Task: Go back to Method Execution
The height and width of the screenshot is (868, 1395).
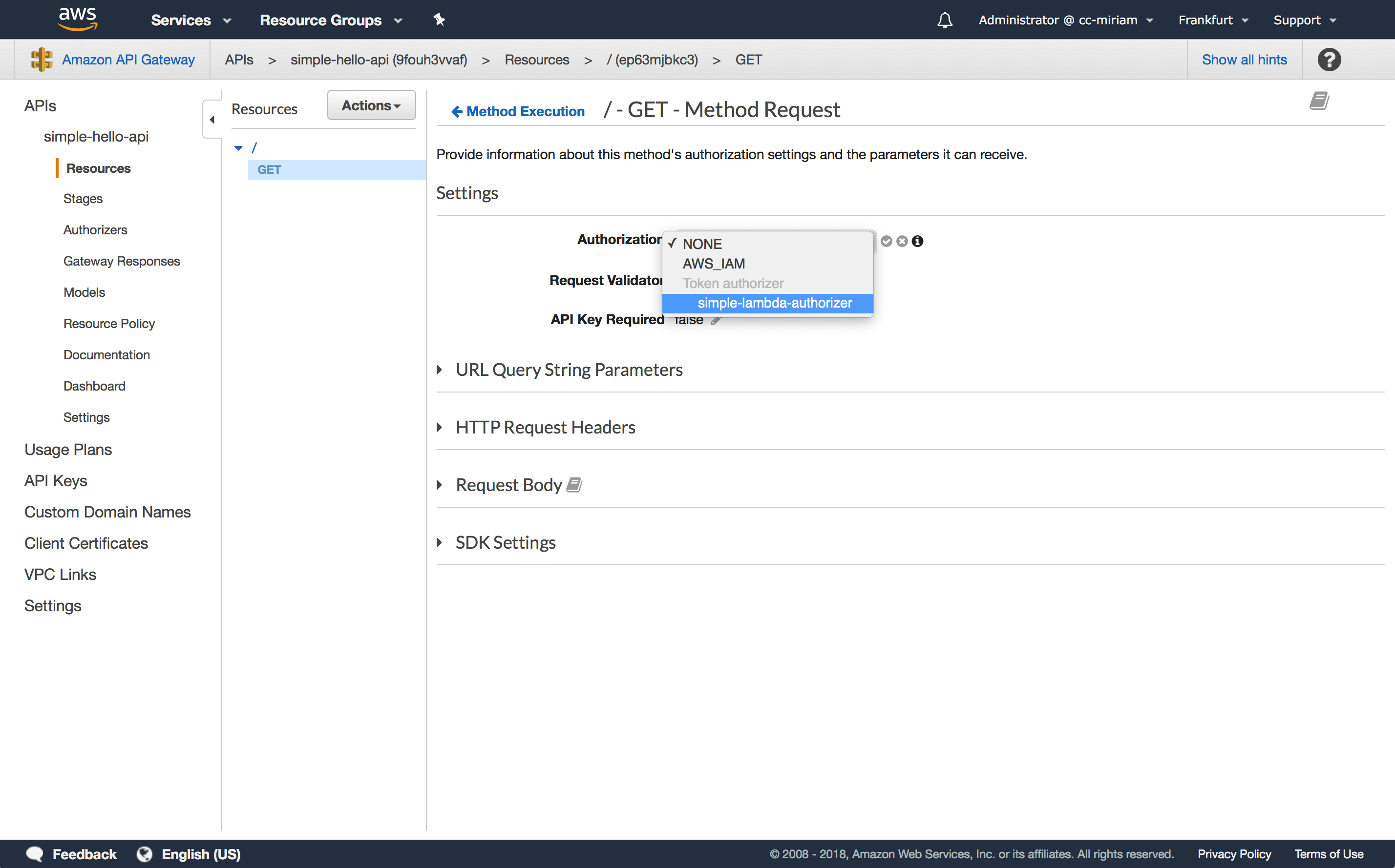Action: click(518, 111)
